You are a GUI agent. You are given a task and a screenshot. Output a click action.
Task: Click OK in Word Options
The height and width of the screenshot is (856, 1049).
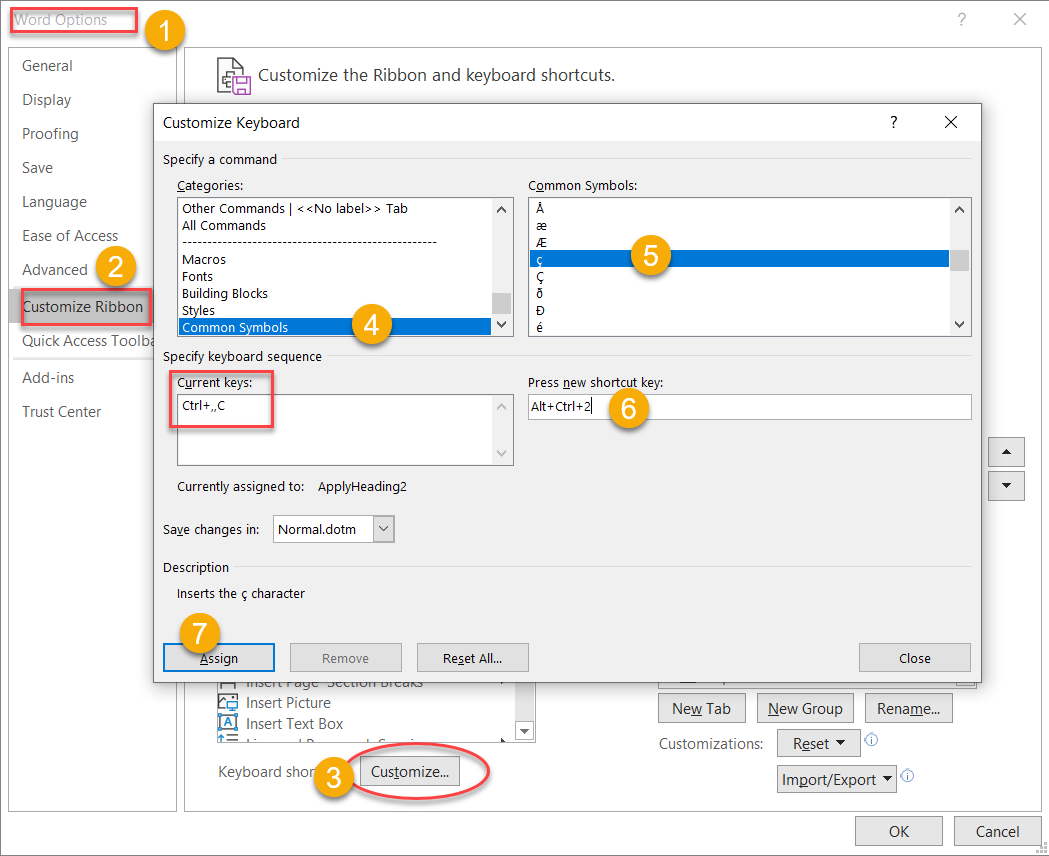[x=898, y=831]
